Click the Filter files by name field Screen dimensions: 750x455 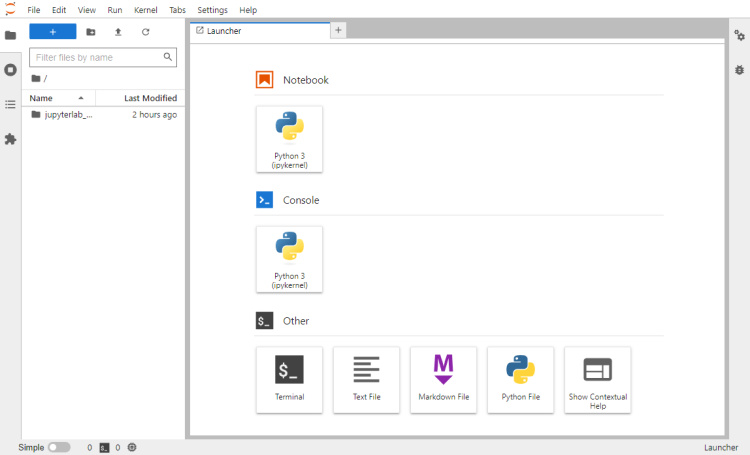tap(103, 57)
